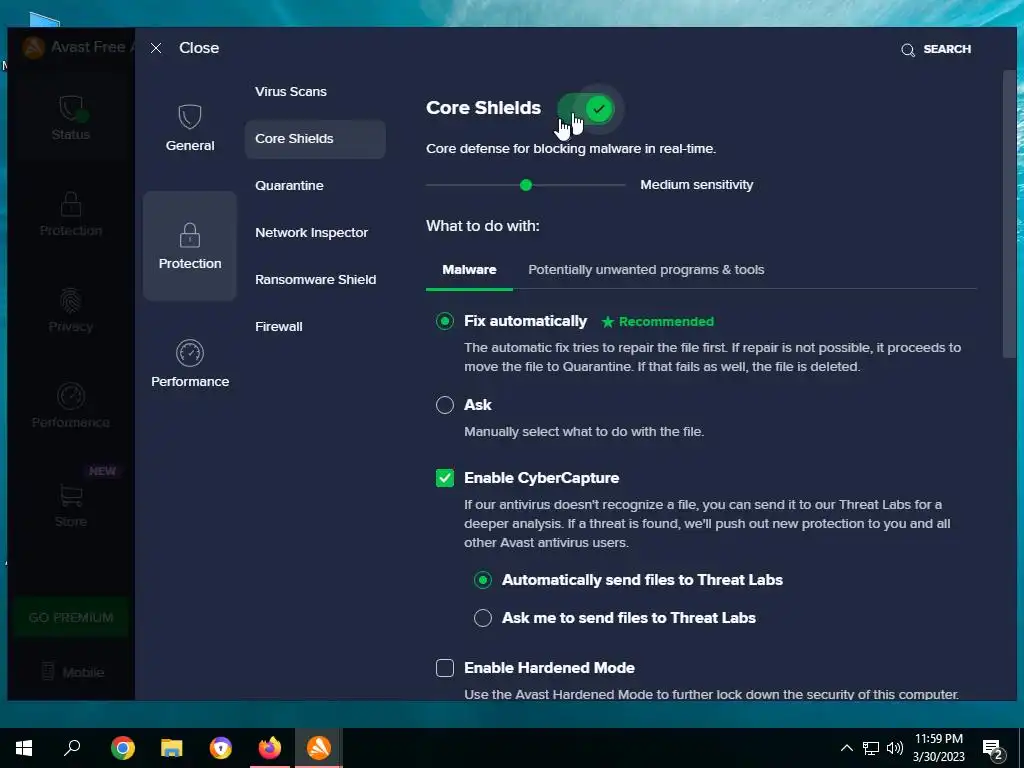
Task: Show hidden system tray icons
Action: (846, 748)
